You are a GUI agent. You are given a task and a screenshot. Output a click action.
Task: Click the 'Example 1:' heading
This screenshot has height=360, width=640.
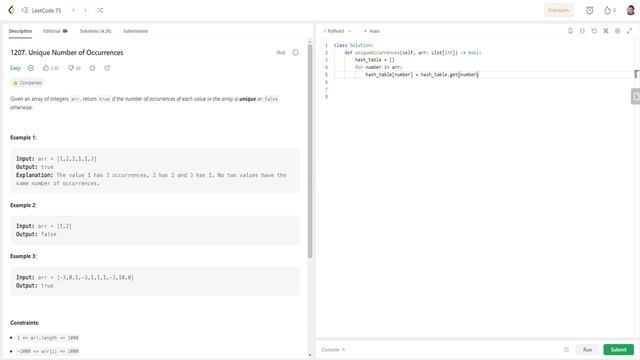[23, 138]
